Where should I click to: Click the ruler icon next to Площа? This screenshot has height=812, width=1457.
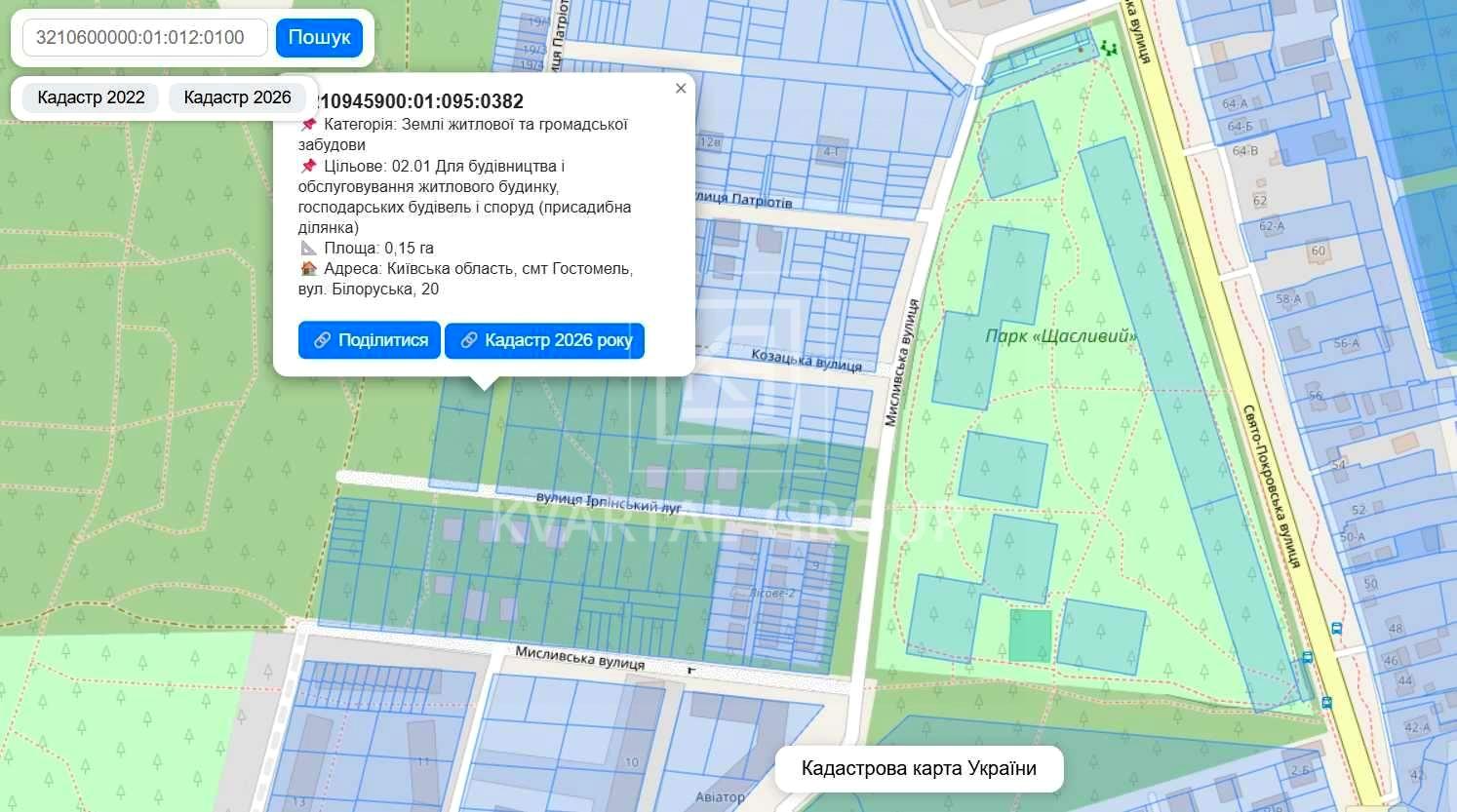coord(308,248)
